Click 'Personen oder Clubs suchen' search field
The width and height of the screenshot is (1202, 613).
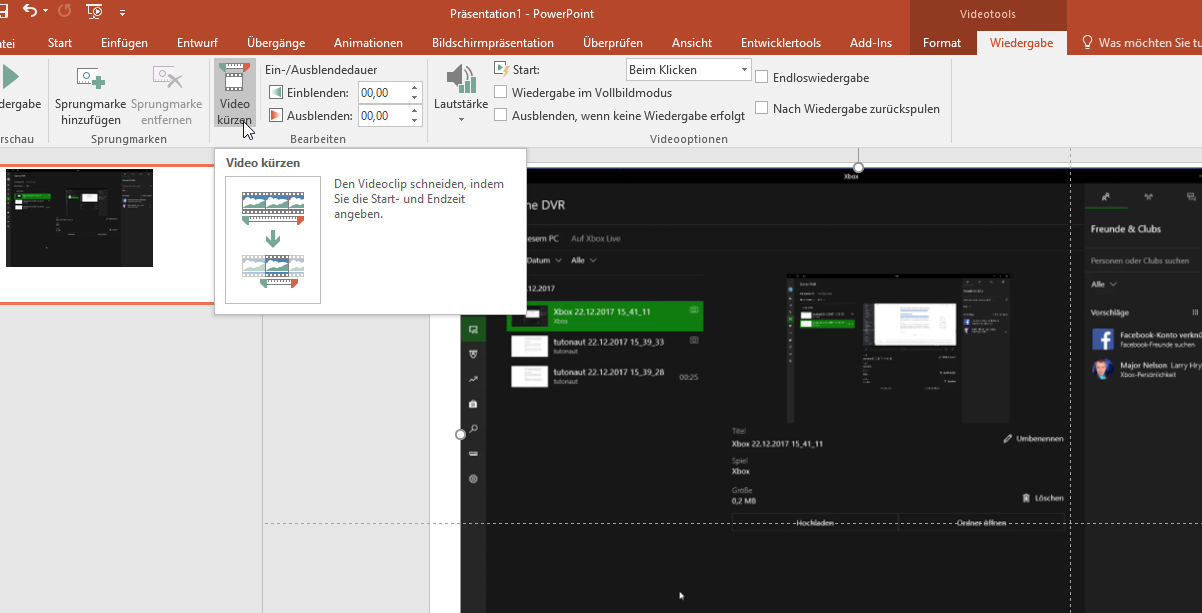[x=1145, y=261]
